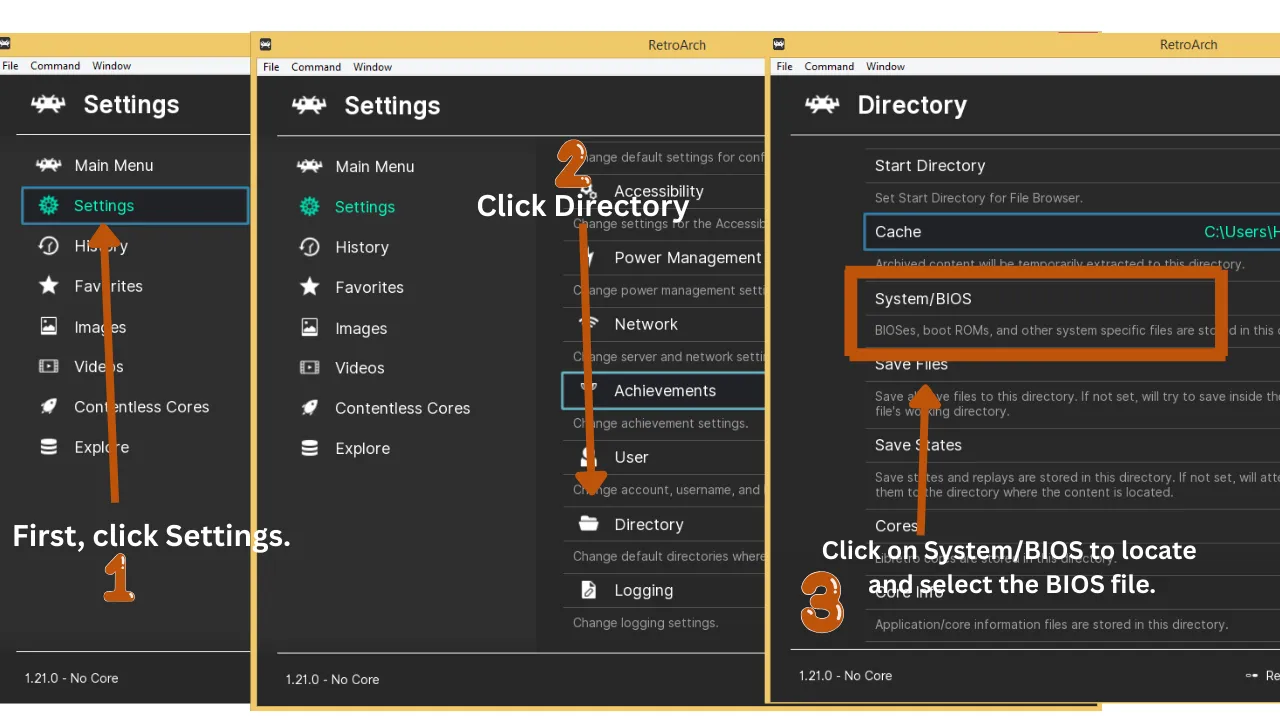
Task: Click the Directory folder icon
Action: tap(589, 524)
